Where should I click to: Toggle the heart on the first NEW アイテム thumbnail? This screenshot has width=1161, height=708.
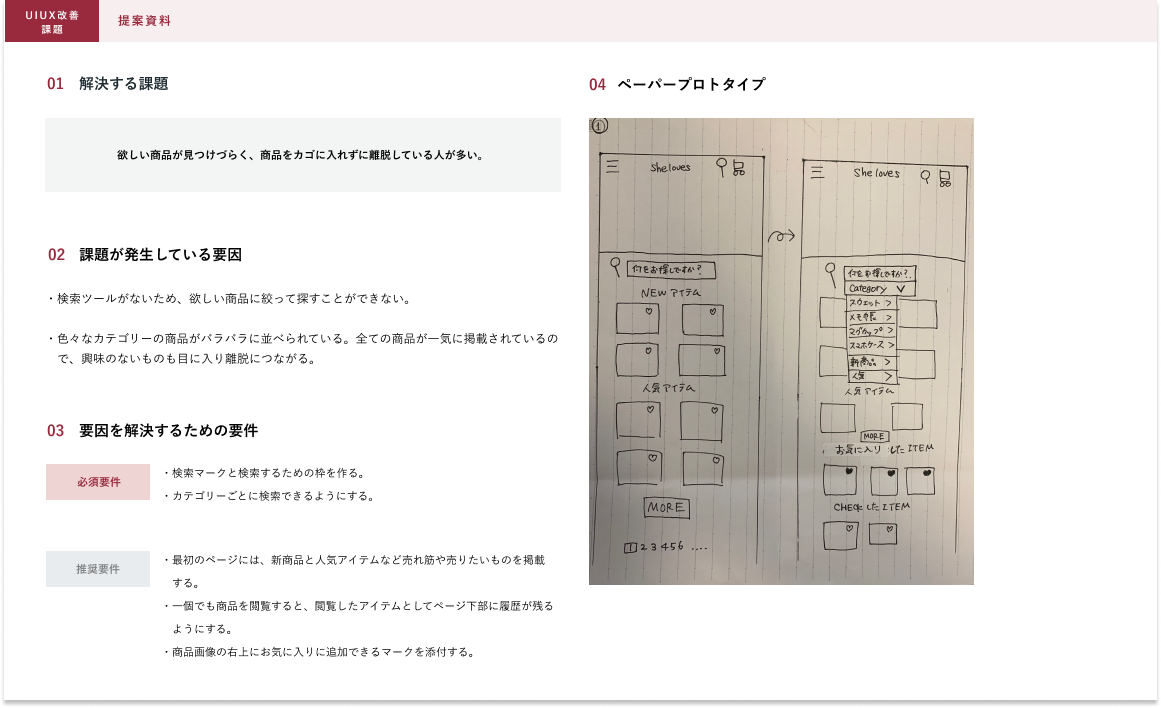pyautogui.click(x=649, y=312)
